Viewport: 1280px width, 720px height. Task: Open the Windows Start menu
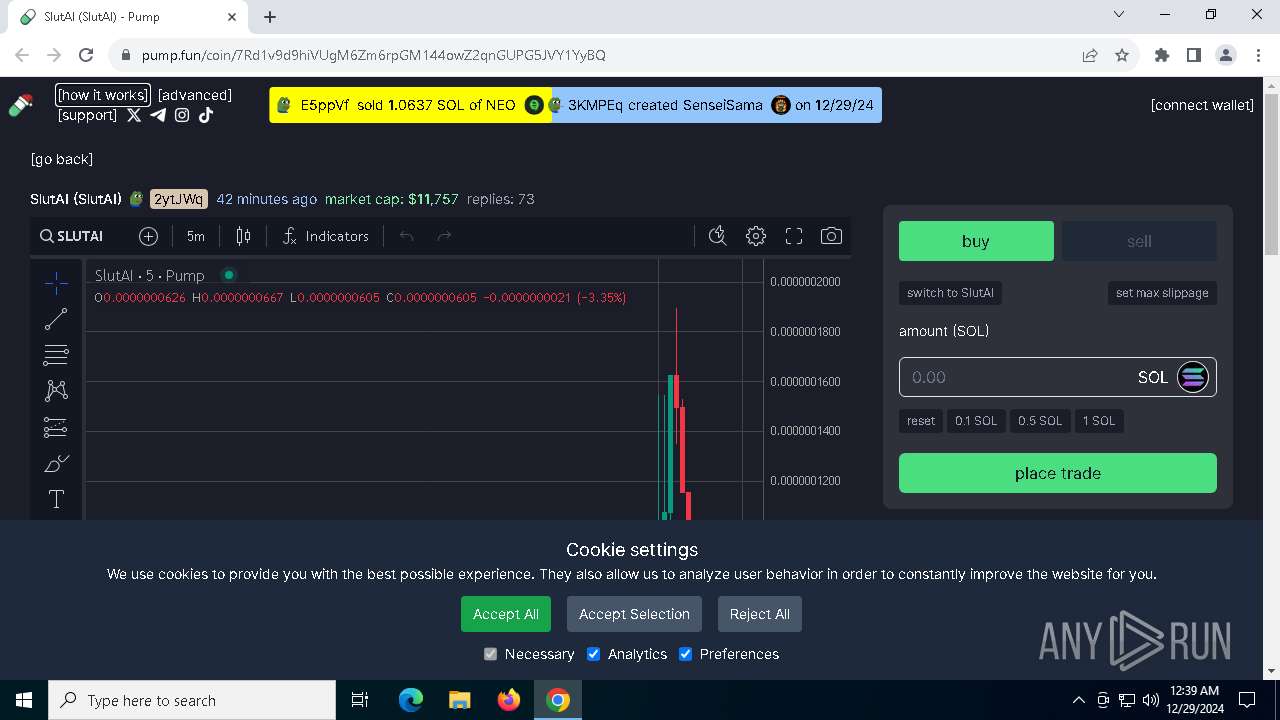[24, 700]
